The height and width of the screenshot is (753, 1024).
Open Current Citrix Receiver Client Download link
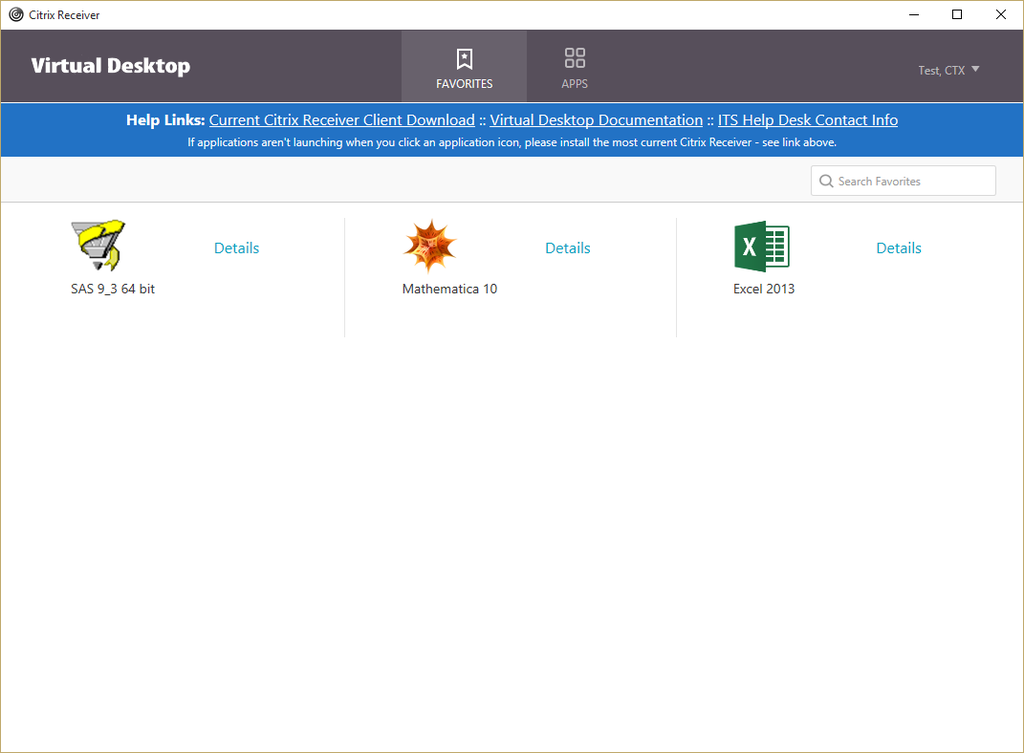(x=341, y=119)
